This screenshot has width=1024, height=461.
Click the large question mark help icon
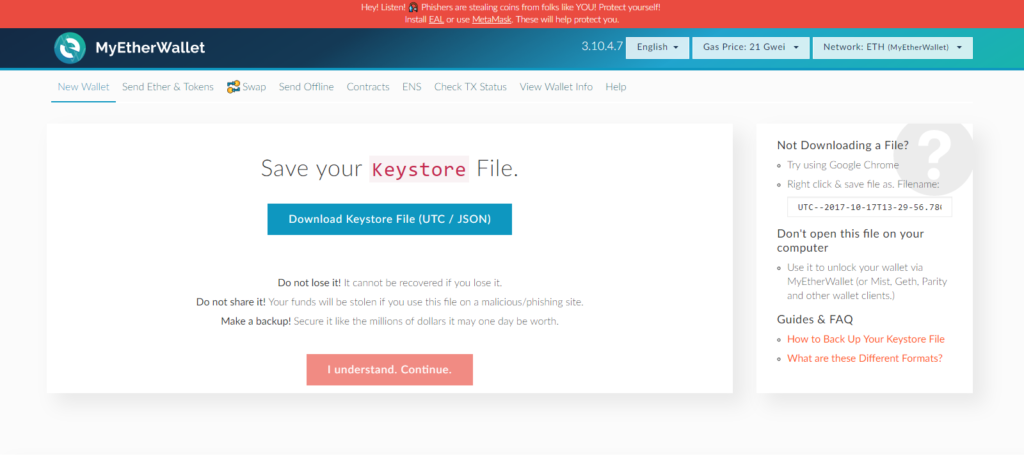[935, 155]
